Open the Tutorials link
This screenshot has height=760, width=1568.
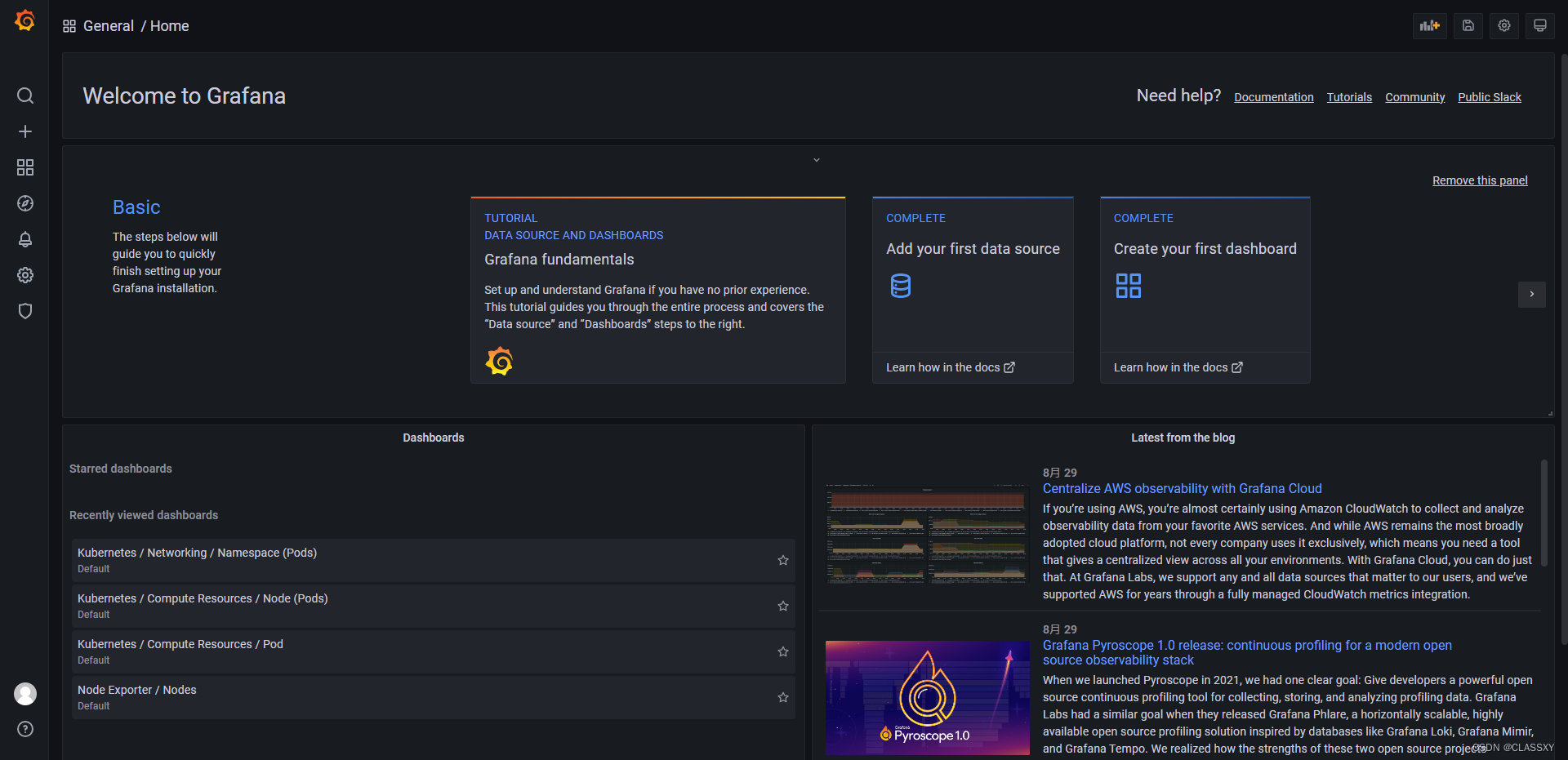pyautogui.click(x=1349, y=97)
